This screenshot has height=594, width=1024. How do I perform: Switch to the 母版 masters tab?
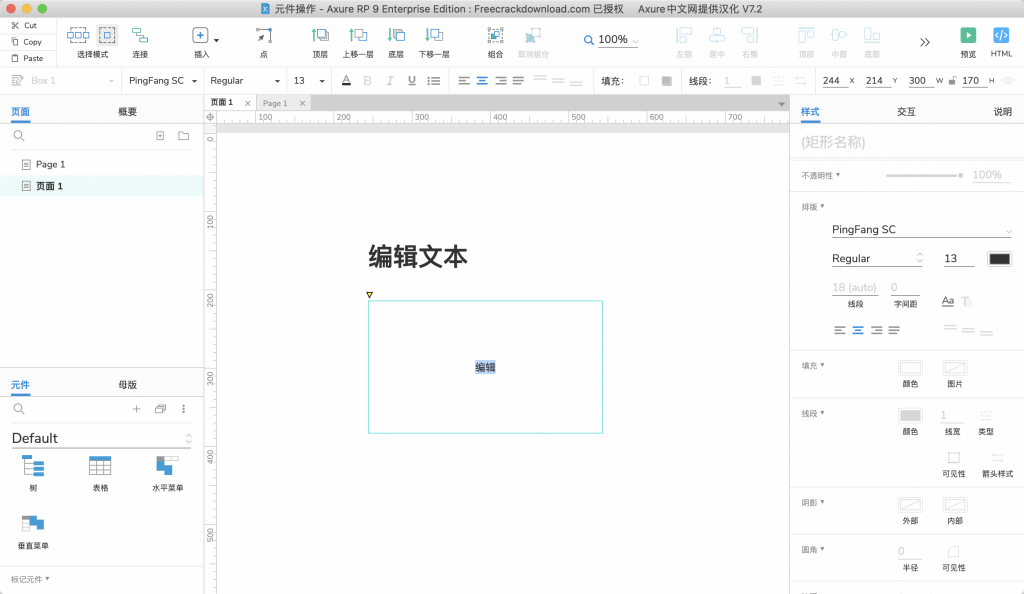127,384
